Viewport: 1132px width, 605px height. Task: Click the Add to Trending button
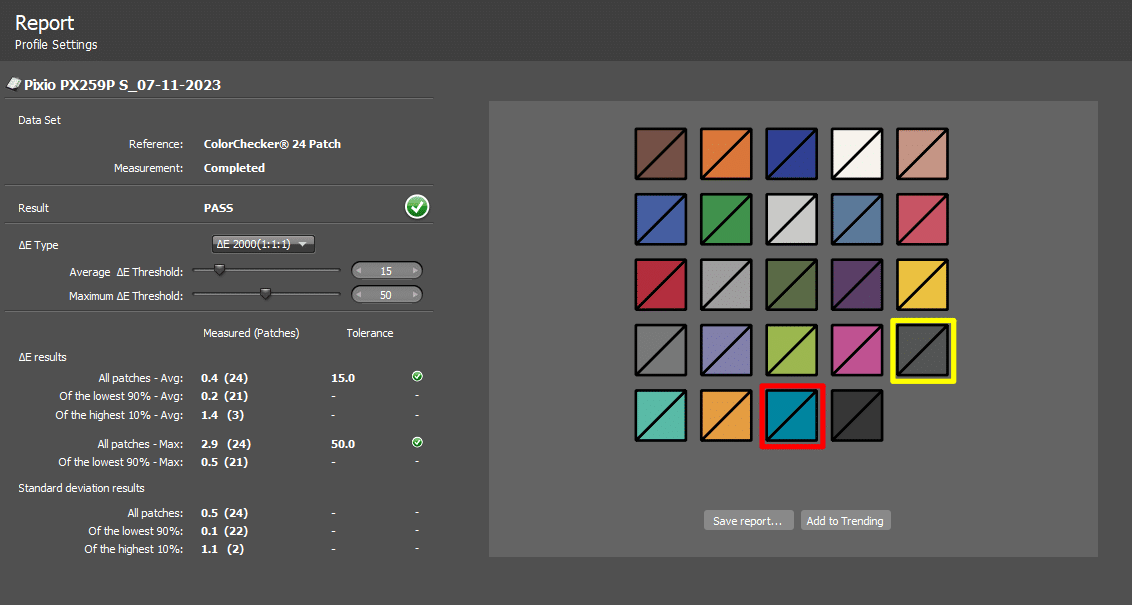[845, 521]
